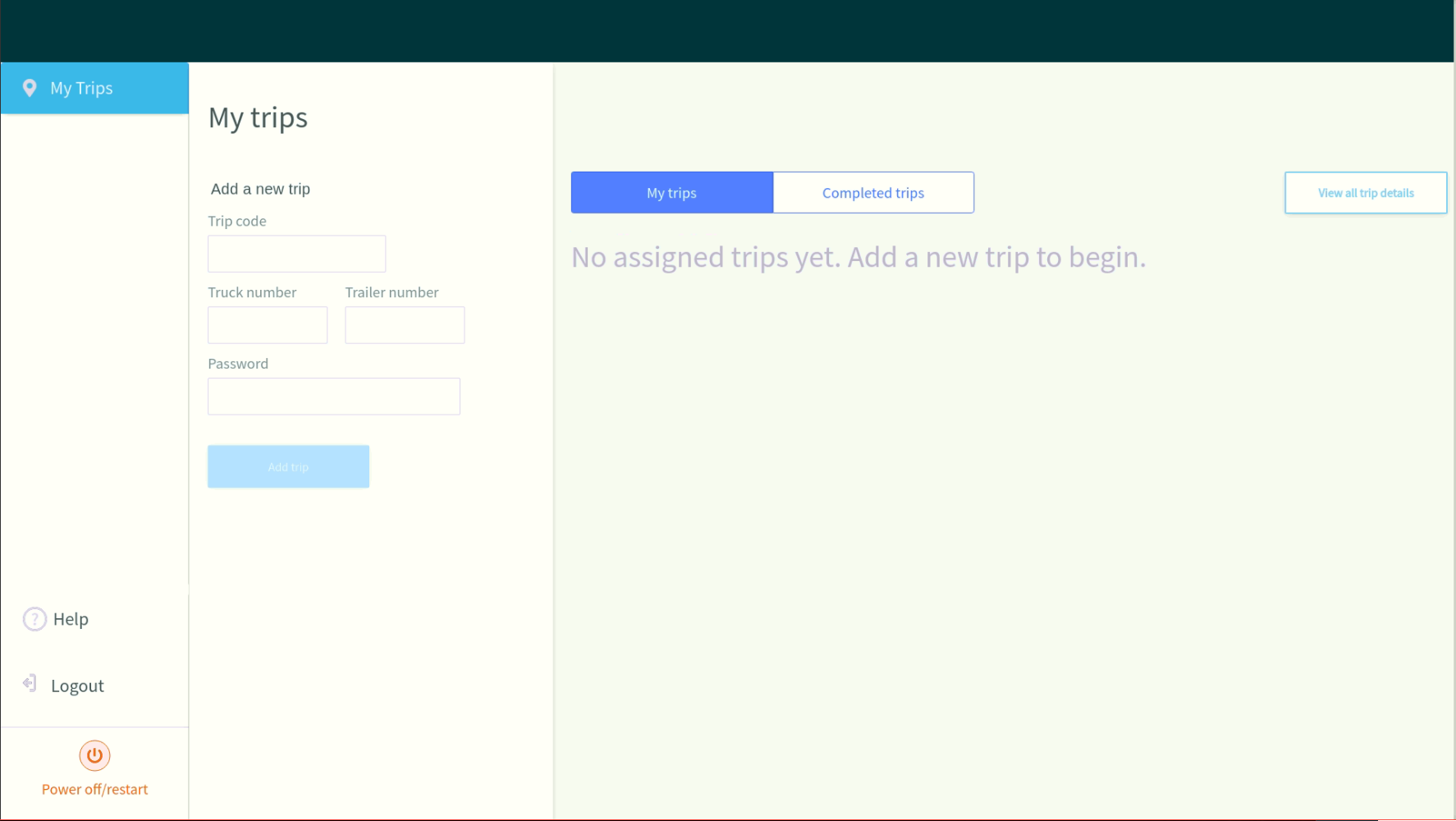Click the 'Add a new trip' label
Screen dimensions: 1456x821
pos(260,189)
